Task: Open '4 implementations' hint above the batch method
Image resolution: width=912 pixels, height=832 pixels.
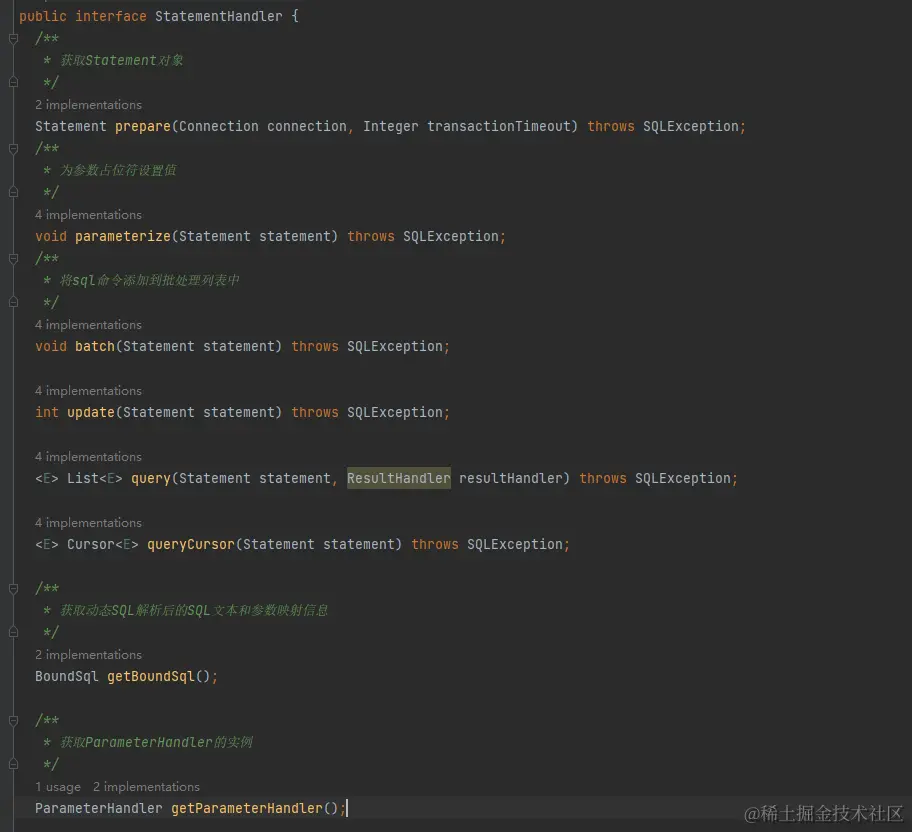Action: (88, 325)
